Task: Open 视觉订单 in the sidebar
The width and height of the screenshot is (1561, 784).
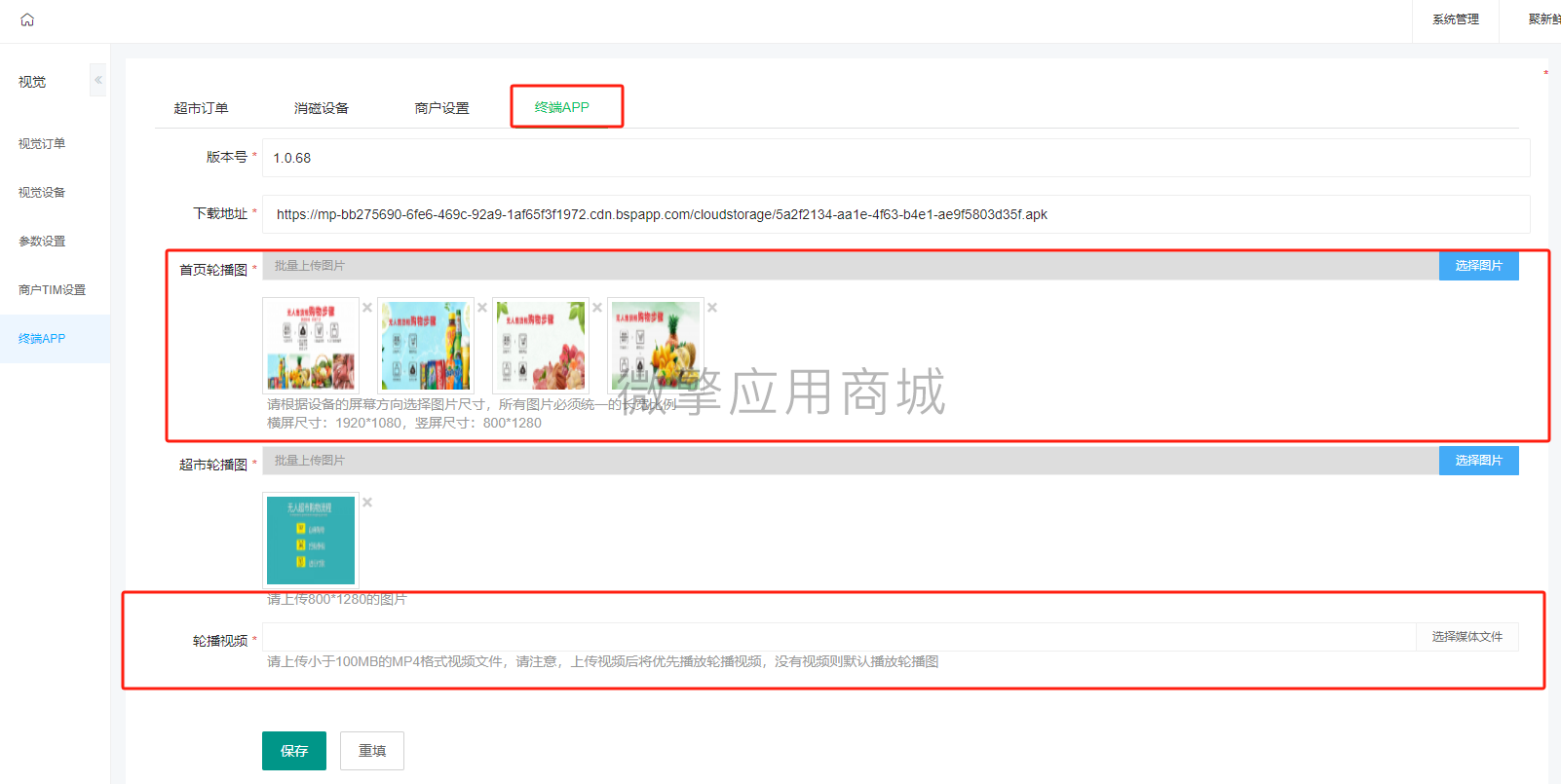Action: pyautogui.click(x=42, y=144)
